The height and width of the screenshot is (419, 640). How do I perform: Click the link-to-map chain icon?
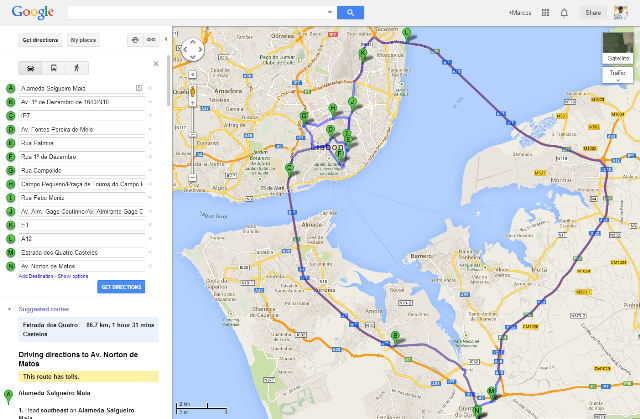pos(151,40)
